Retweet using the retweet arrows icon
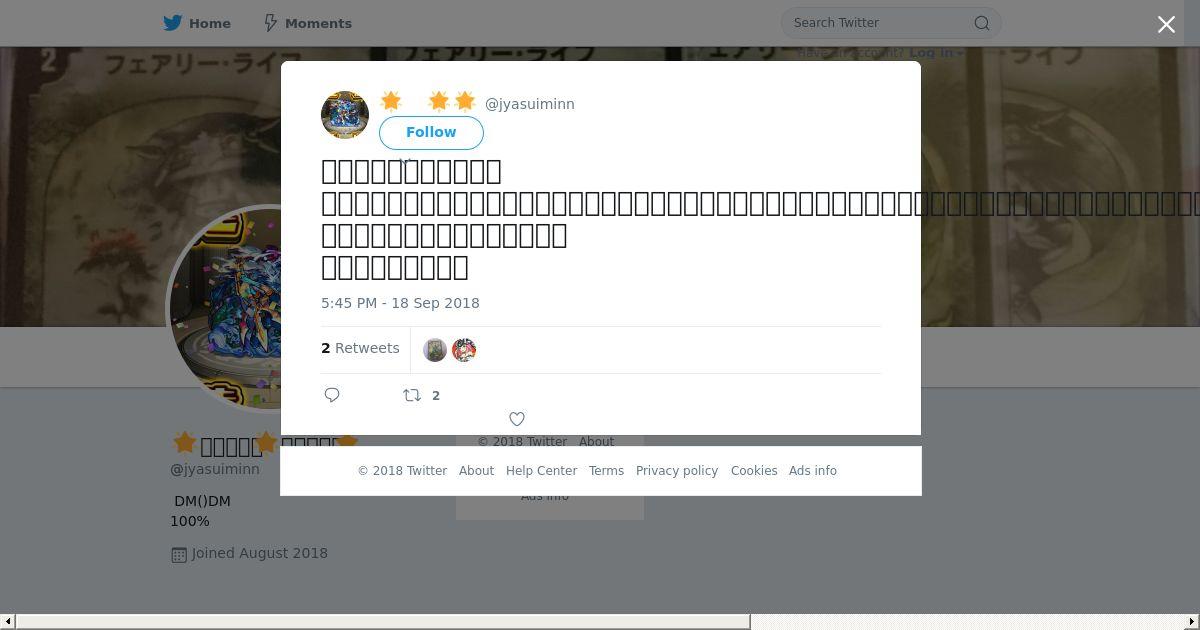This screenshot has width=1200, height=630. tap(412, 395)
